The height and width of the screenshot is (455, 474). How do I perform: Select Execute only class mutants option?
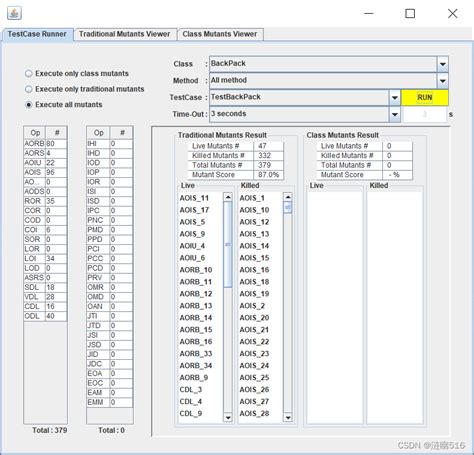tap(29, 74)
